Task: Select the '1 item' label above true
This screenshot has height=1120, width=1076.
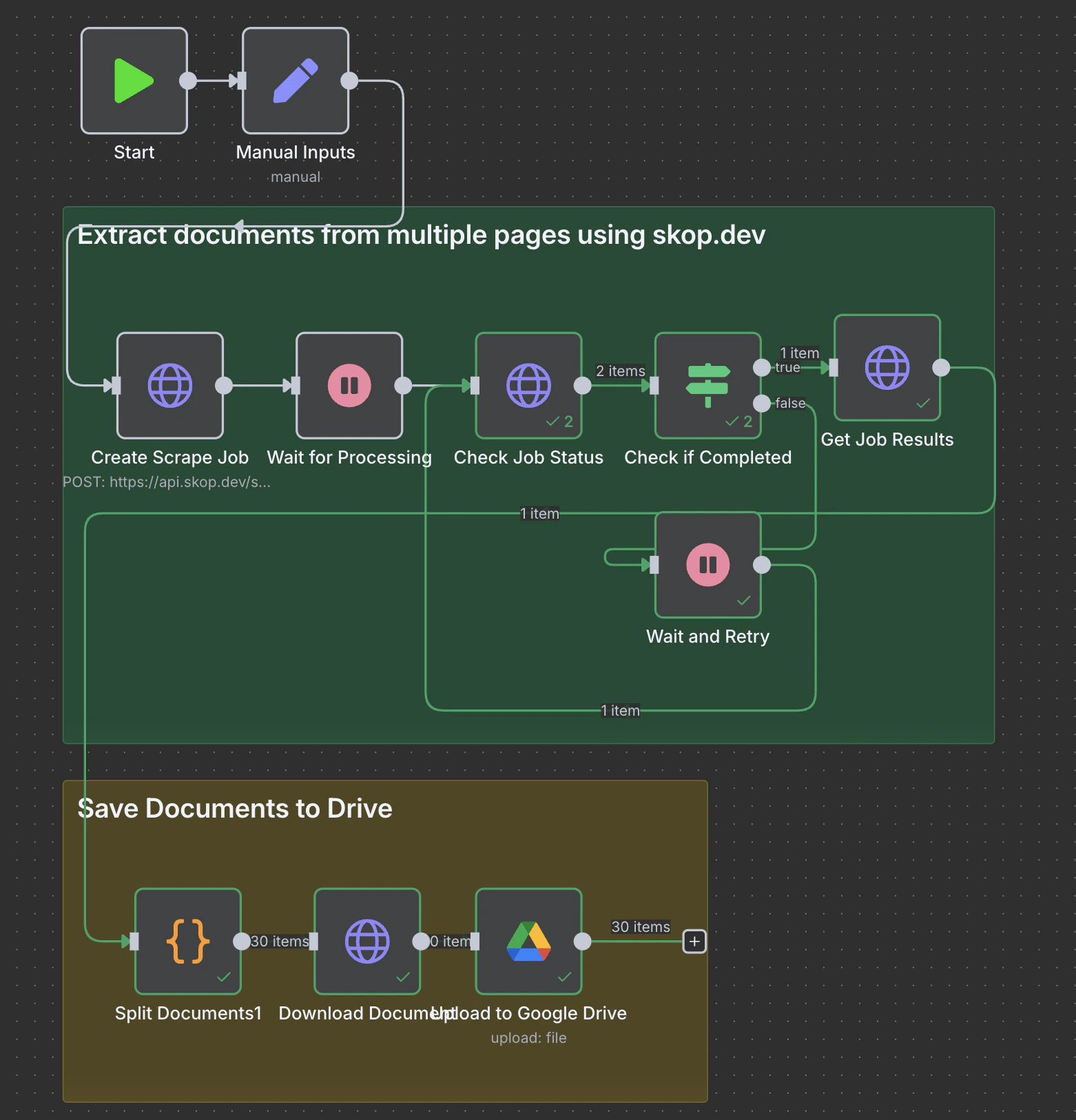Action: [799, 353]
